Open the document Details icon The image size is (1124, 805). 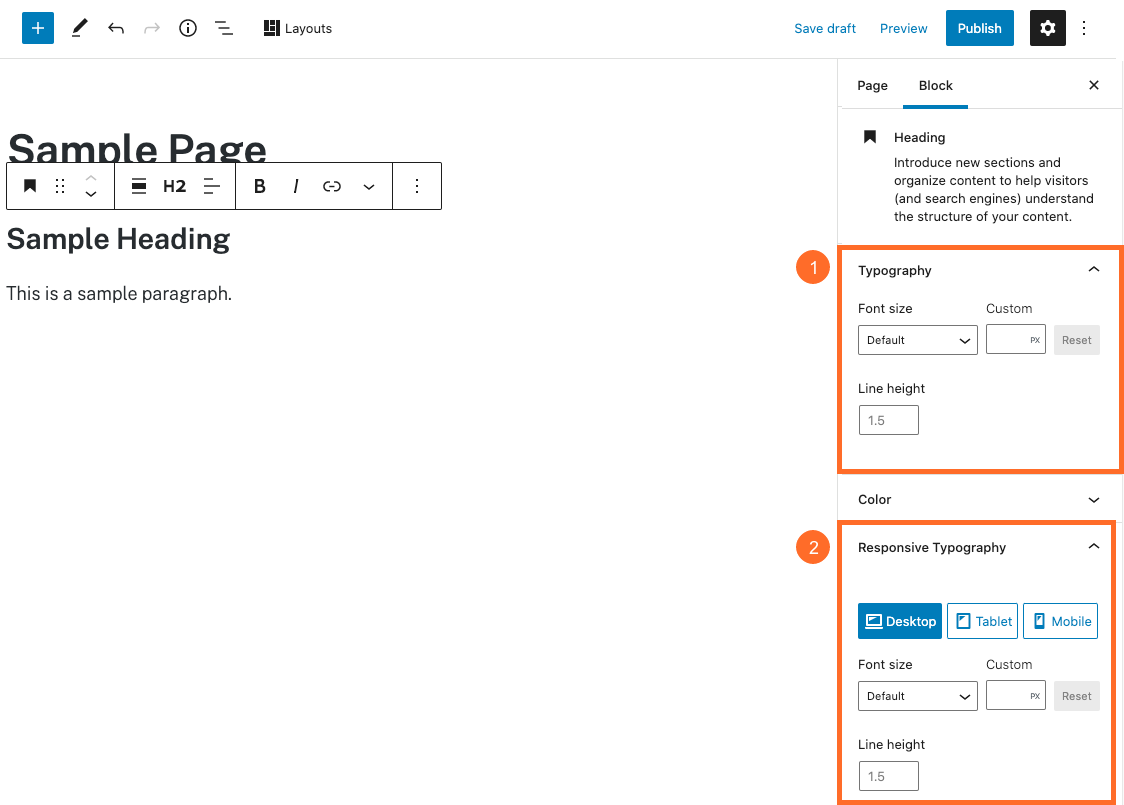(187, 28)
